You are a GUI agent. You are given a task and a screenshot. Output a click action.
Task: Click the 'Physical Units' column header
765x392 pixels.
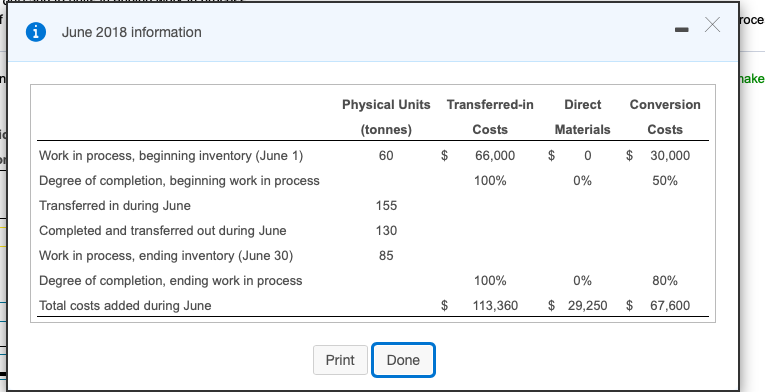coord(386,105)
